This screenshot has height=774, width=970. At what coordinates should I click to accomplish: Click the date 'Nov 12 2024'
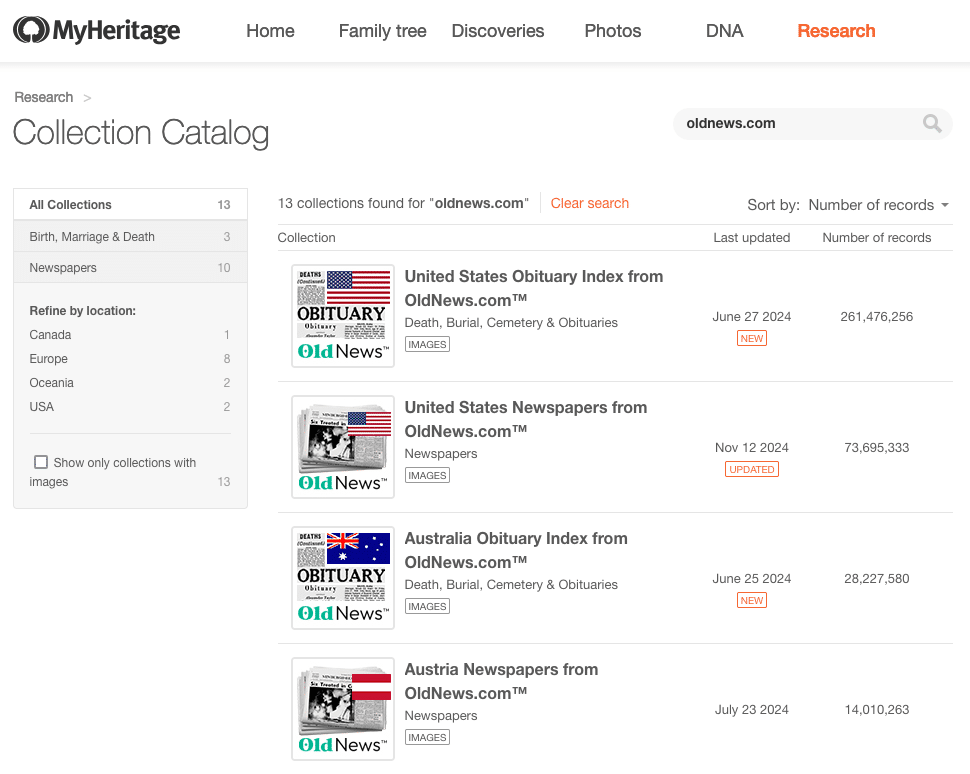[752, 448]
